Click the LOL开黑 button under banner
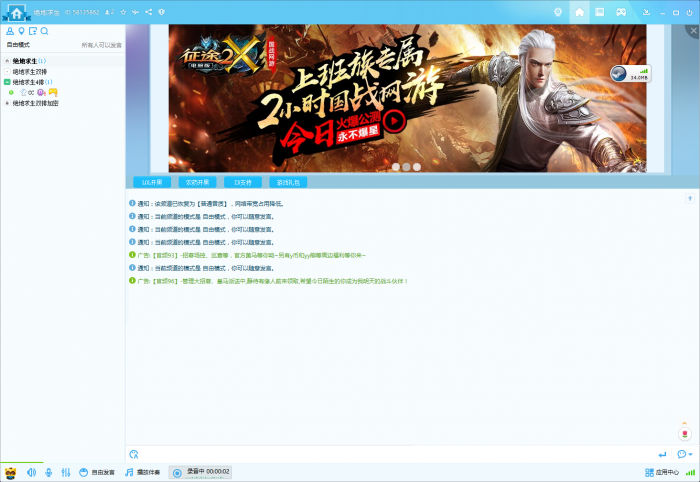 tap(152, 182)
